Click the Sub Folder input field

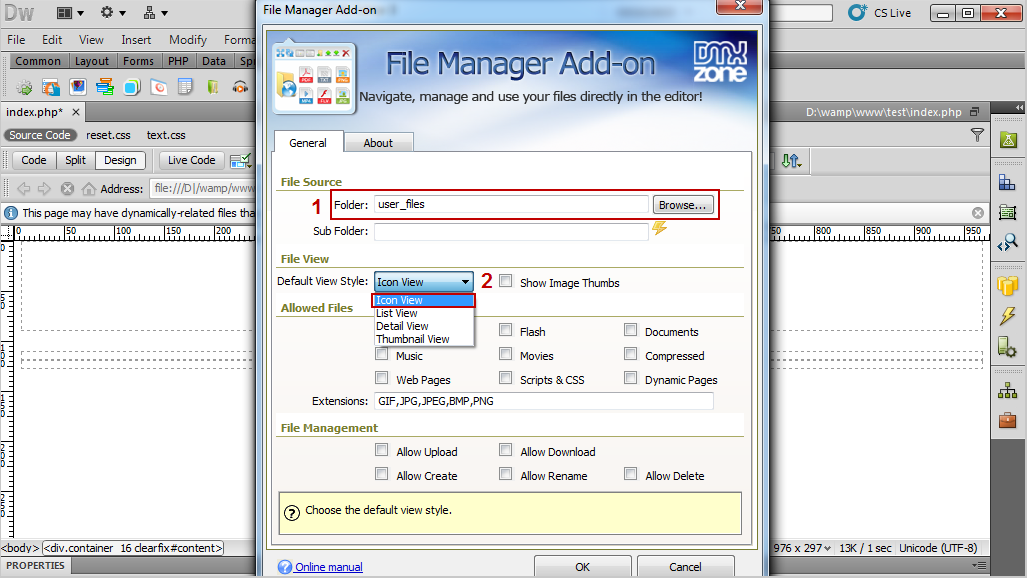(511, 231)
